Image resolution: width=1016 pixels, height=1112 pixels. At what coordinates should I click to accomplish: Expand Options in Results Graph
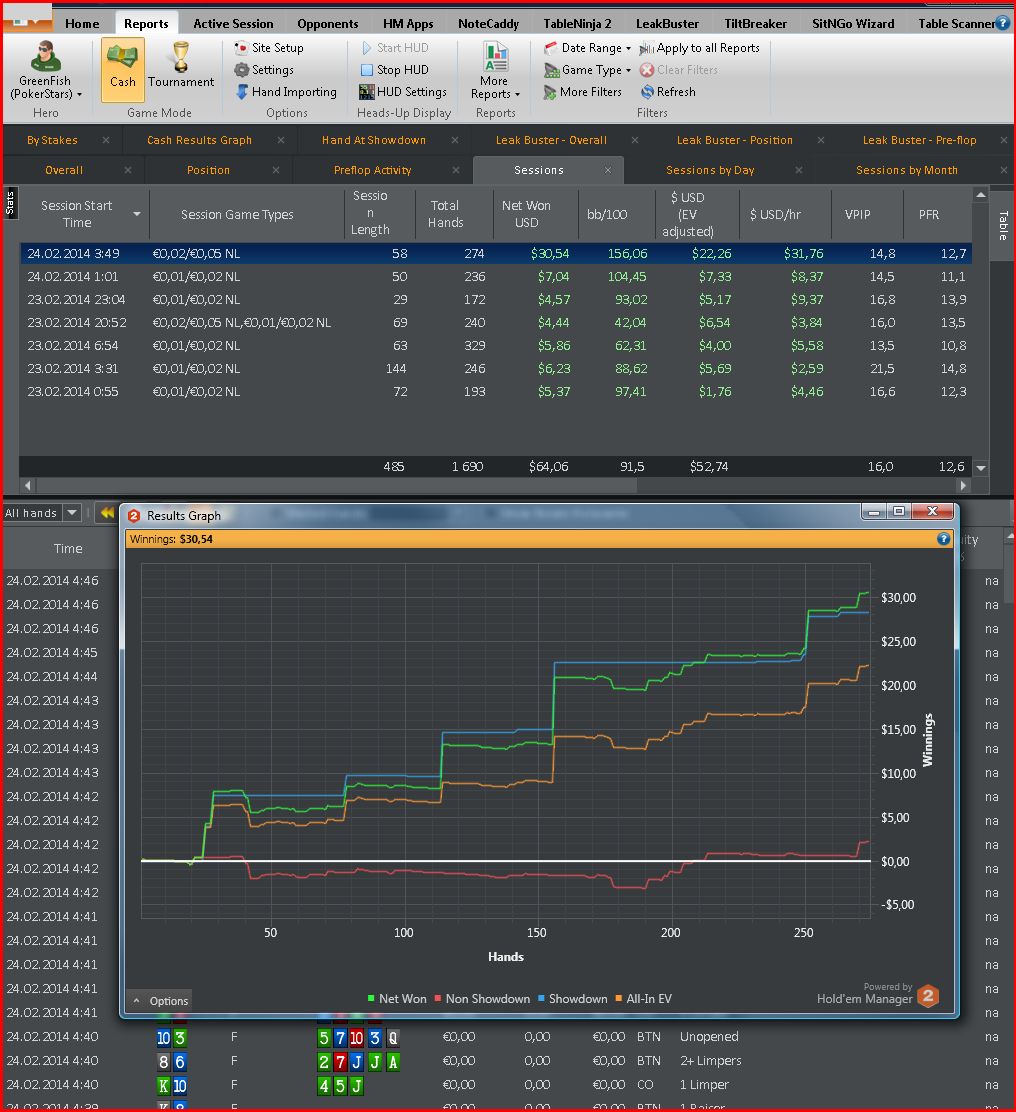161,1001
